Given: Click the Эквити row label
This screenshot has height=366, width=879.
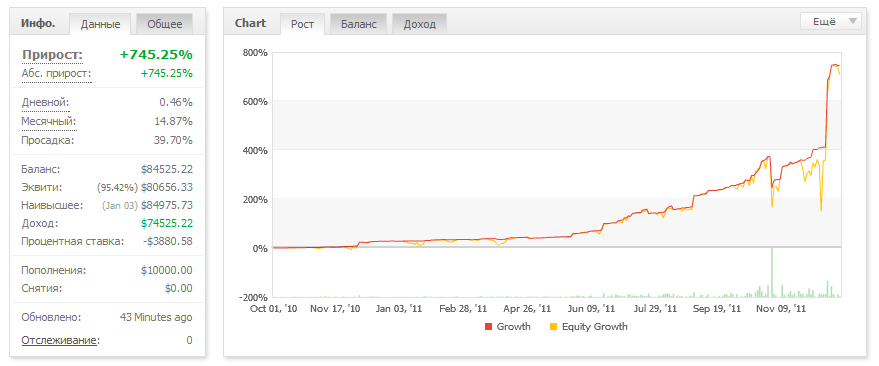Looking at the screenshot, I should click(x=42, y=187).
